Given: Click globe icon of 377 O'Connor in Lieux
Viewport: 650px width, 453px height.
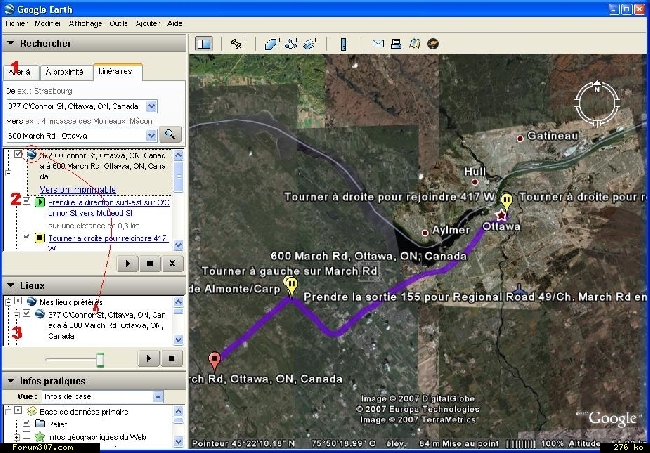Looking at the screenshot, I should click(x=40, y=314).
